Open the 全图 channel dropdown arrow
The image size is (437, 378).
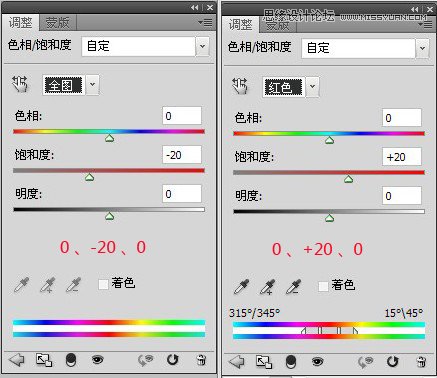(92, 85)
